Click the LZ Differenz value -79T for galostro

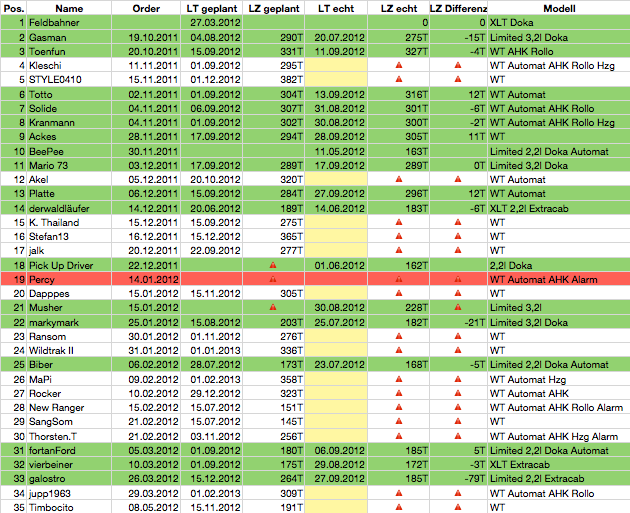coord(458,478)
